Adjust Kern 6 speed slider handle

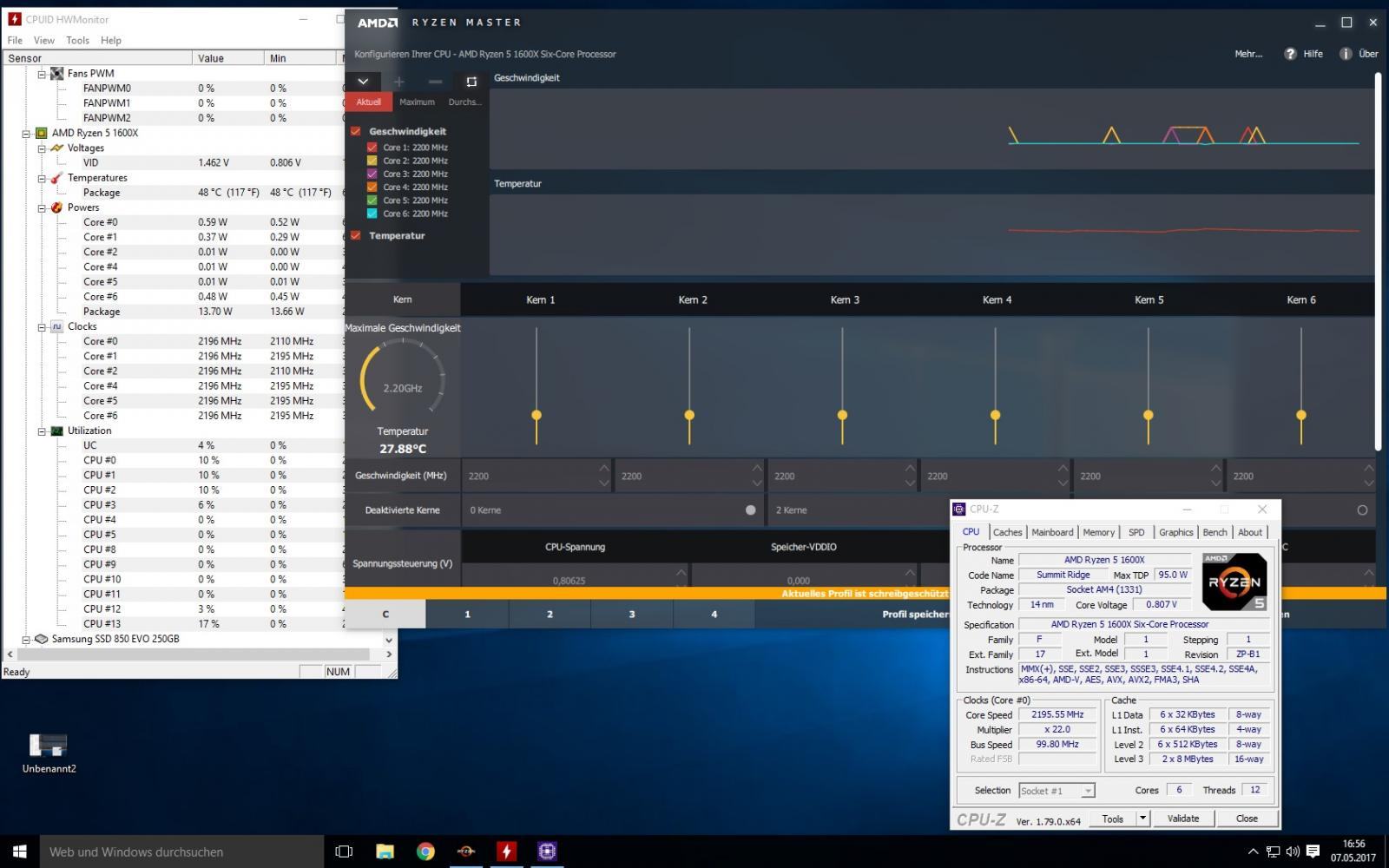coord(1300,415)
